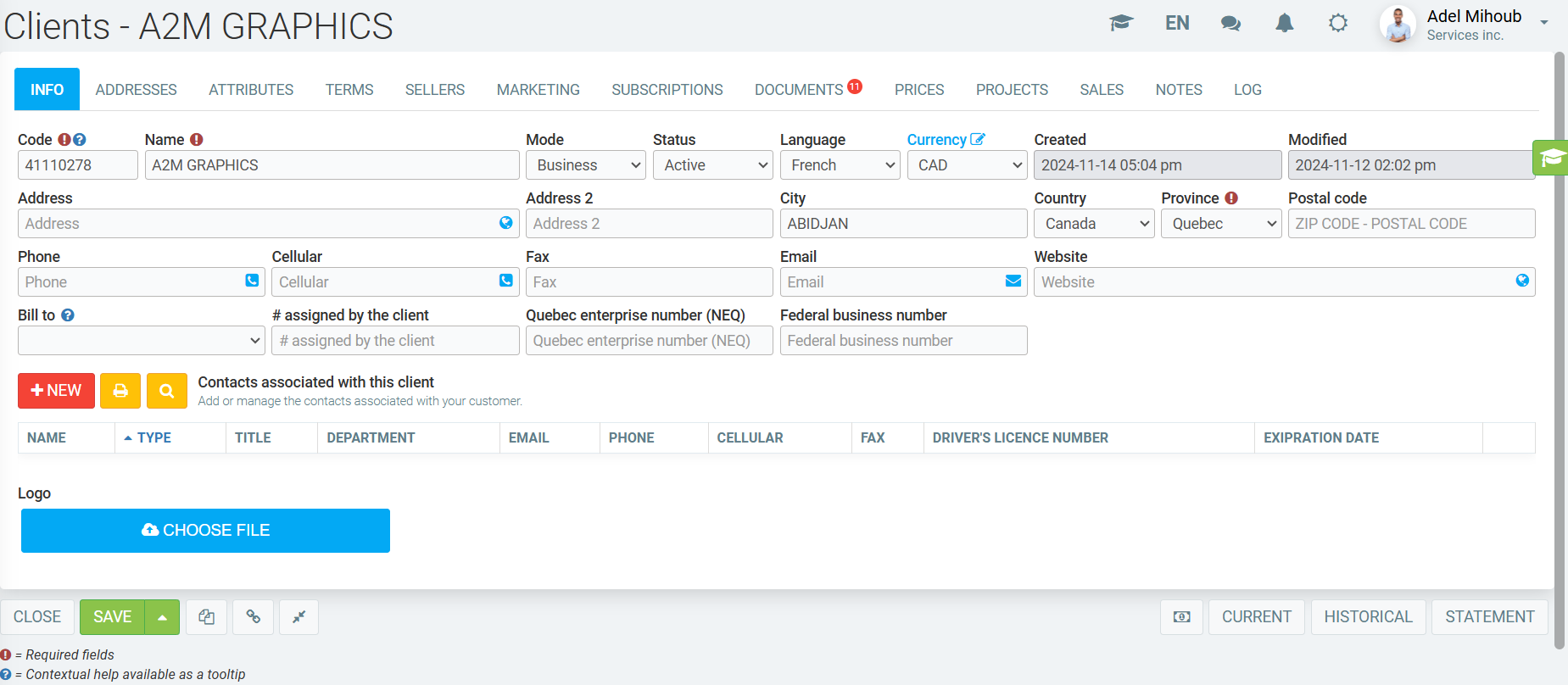This screenshot has height=685, width=1568.
Task: Click the globe icon in Website field
Action: pos(1522,281)
